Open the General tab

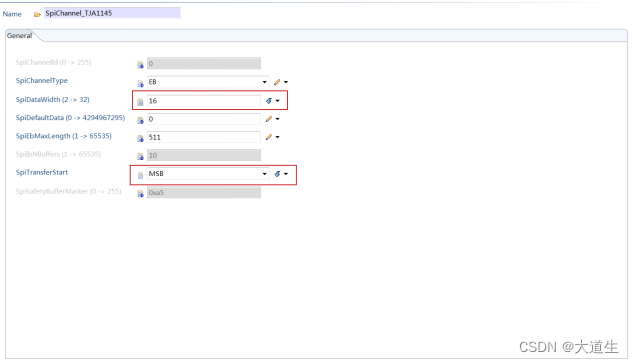[x=19, y=36]
